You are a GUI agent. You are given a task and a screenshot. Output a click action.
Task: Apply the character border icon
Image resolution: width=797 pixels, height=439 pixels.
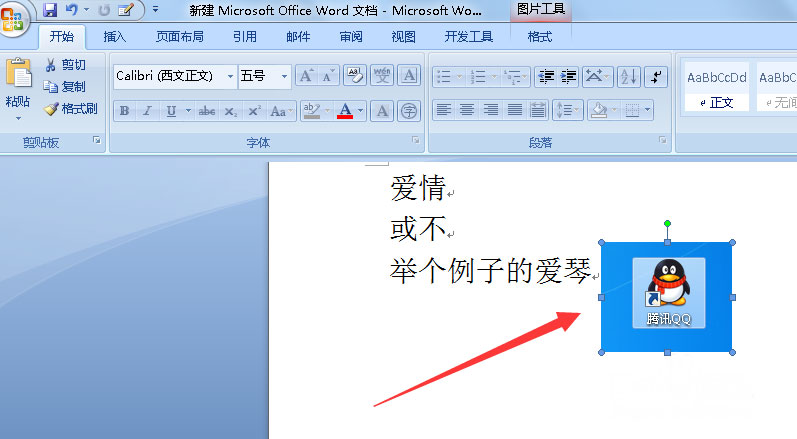[409, 76]
